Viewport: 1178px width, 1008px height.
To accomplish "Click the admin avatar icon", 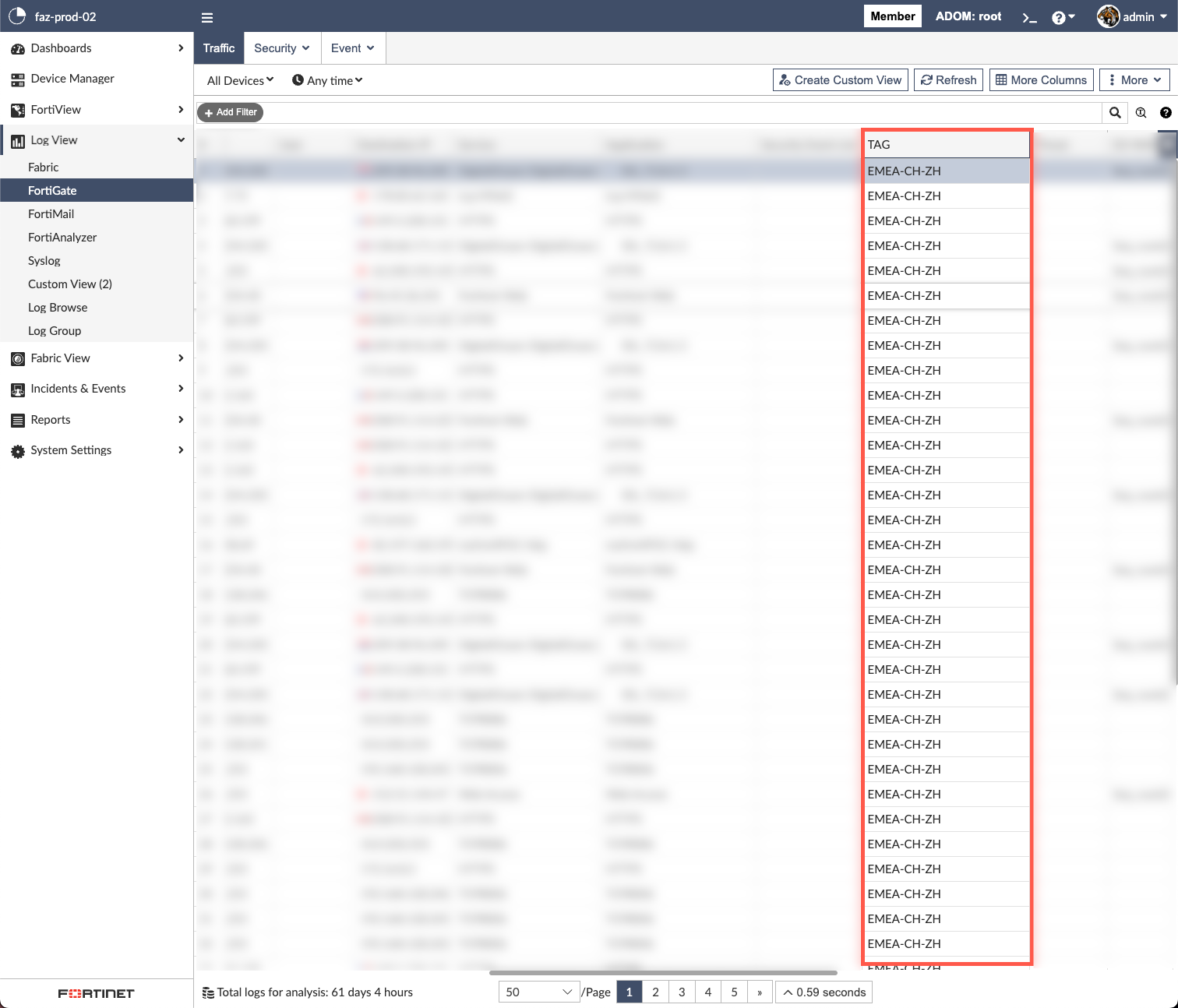I will click(1108, 16).
